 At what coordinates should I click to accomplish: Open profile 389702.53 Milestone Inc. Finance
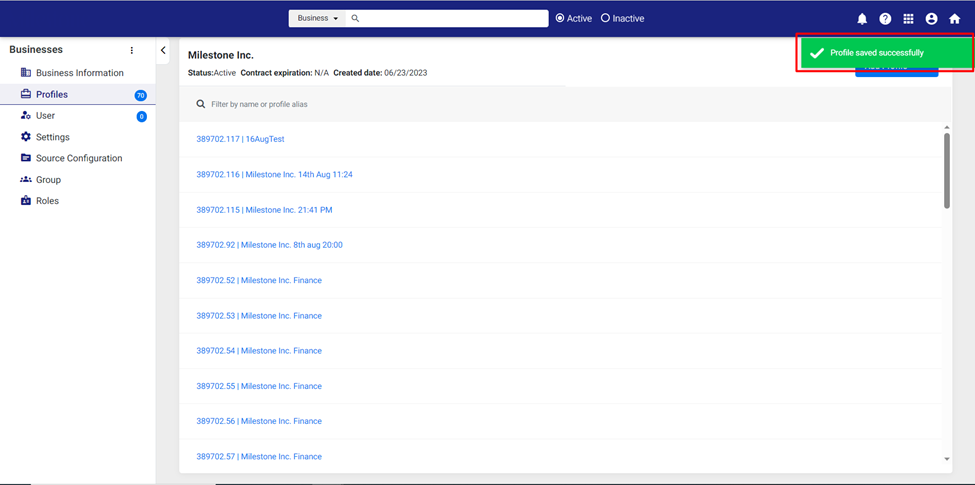(259, 316)
